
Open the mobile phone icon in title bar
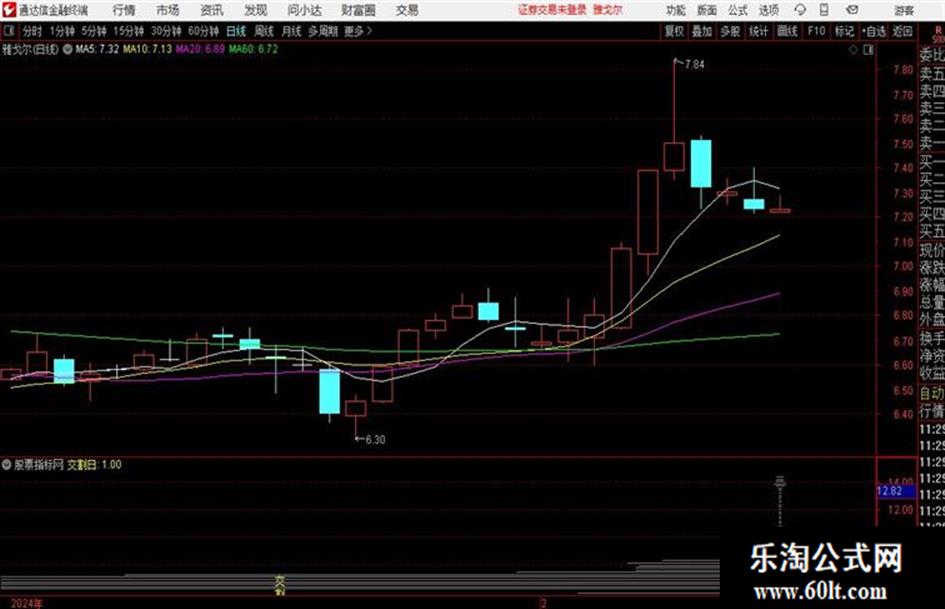(824, 10)
